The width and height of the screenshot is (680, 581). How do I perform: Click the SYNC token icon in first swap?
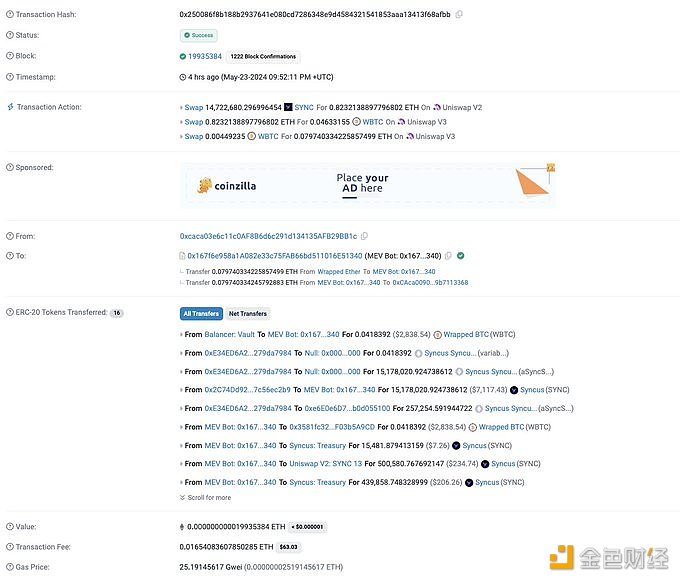[x=288, y=107]
